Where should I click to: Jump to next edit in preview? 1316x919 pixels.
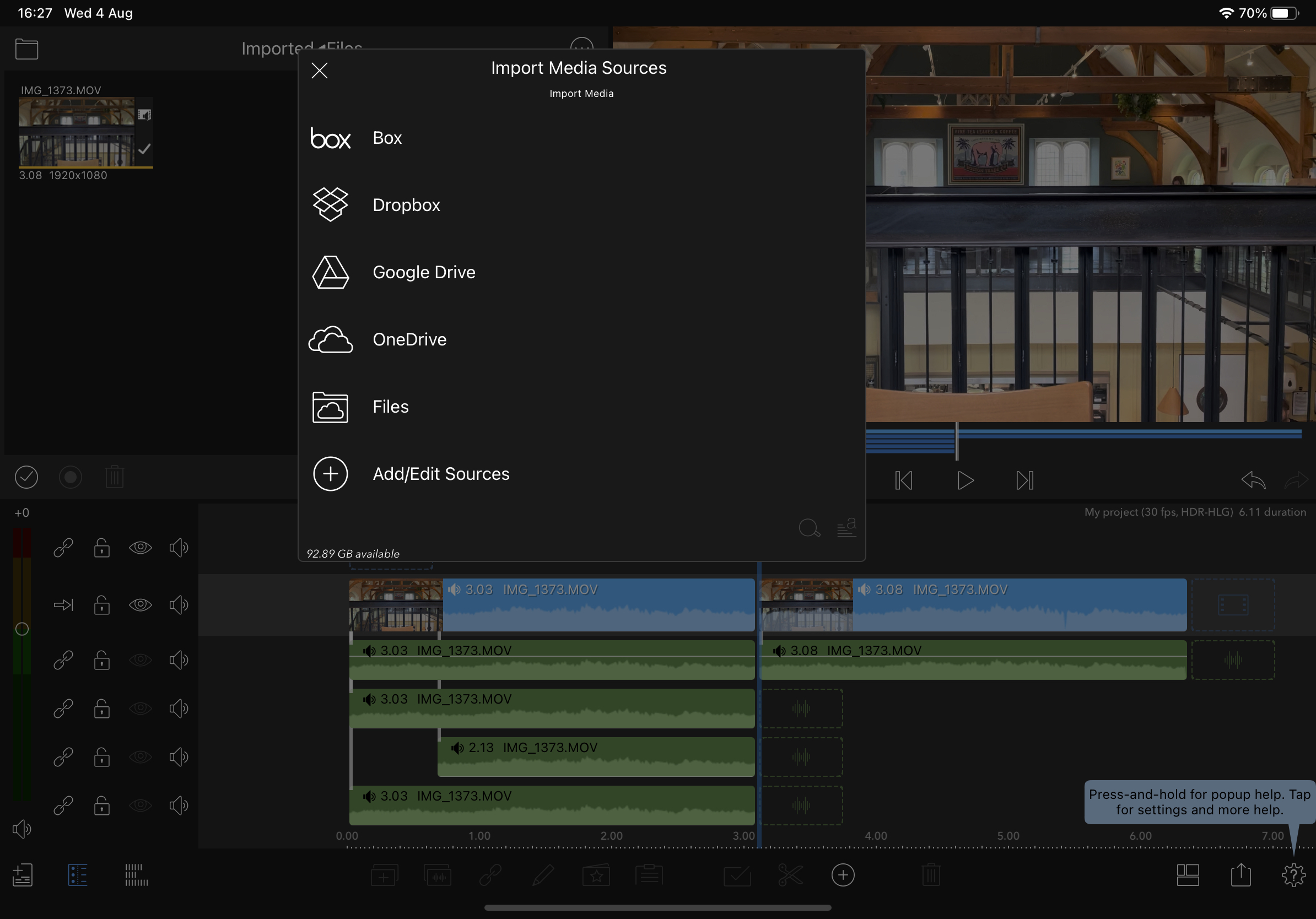[x=1025, y=480]
